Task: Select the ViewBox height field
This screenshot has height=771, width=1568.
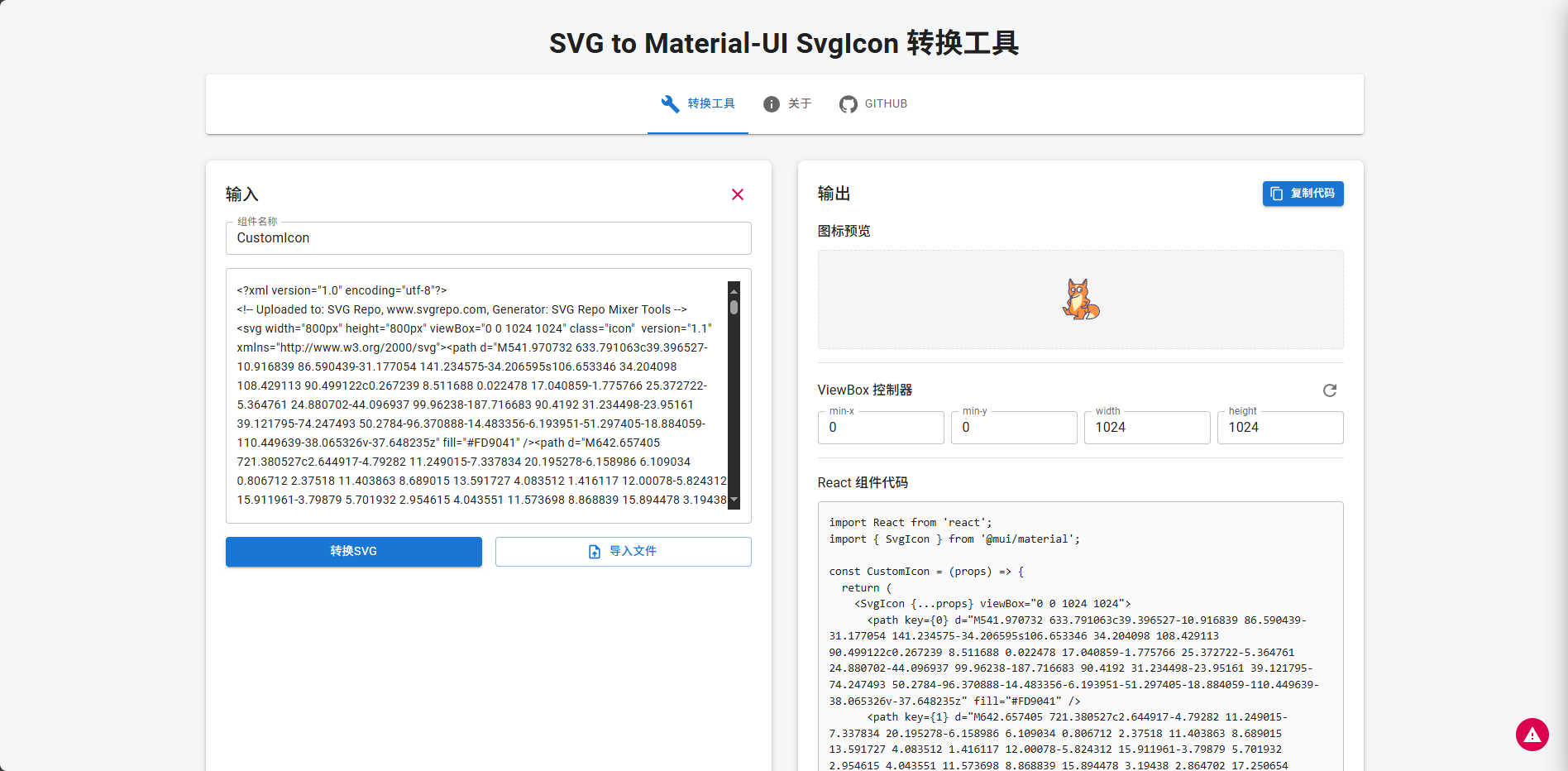Action: click(x=1279, y=428)
